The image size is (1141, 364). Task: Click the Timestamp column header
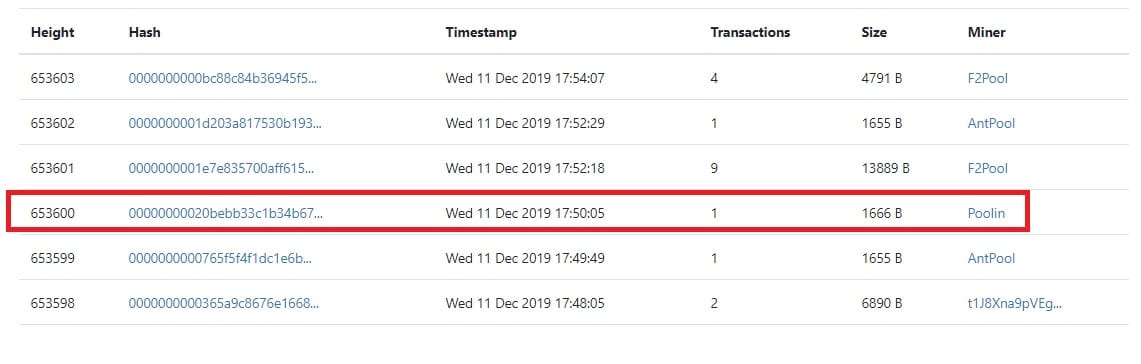(481, 33)
